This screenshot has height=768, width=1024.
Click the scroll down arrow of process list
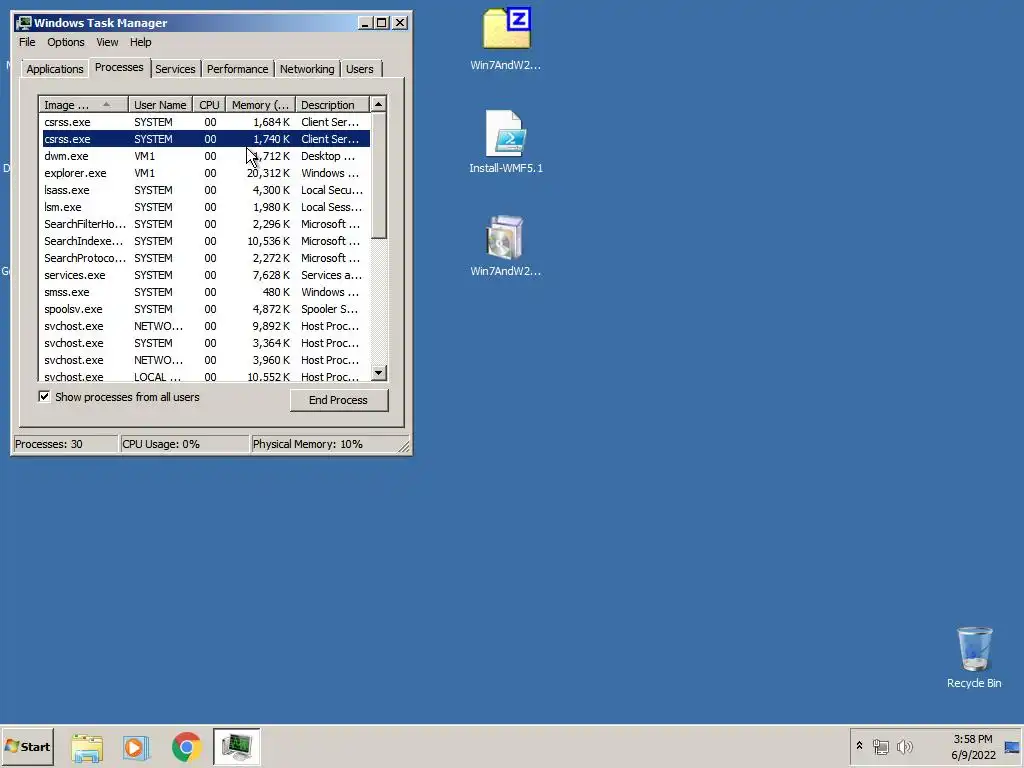[x=378, y=373]
